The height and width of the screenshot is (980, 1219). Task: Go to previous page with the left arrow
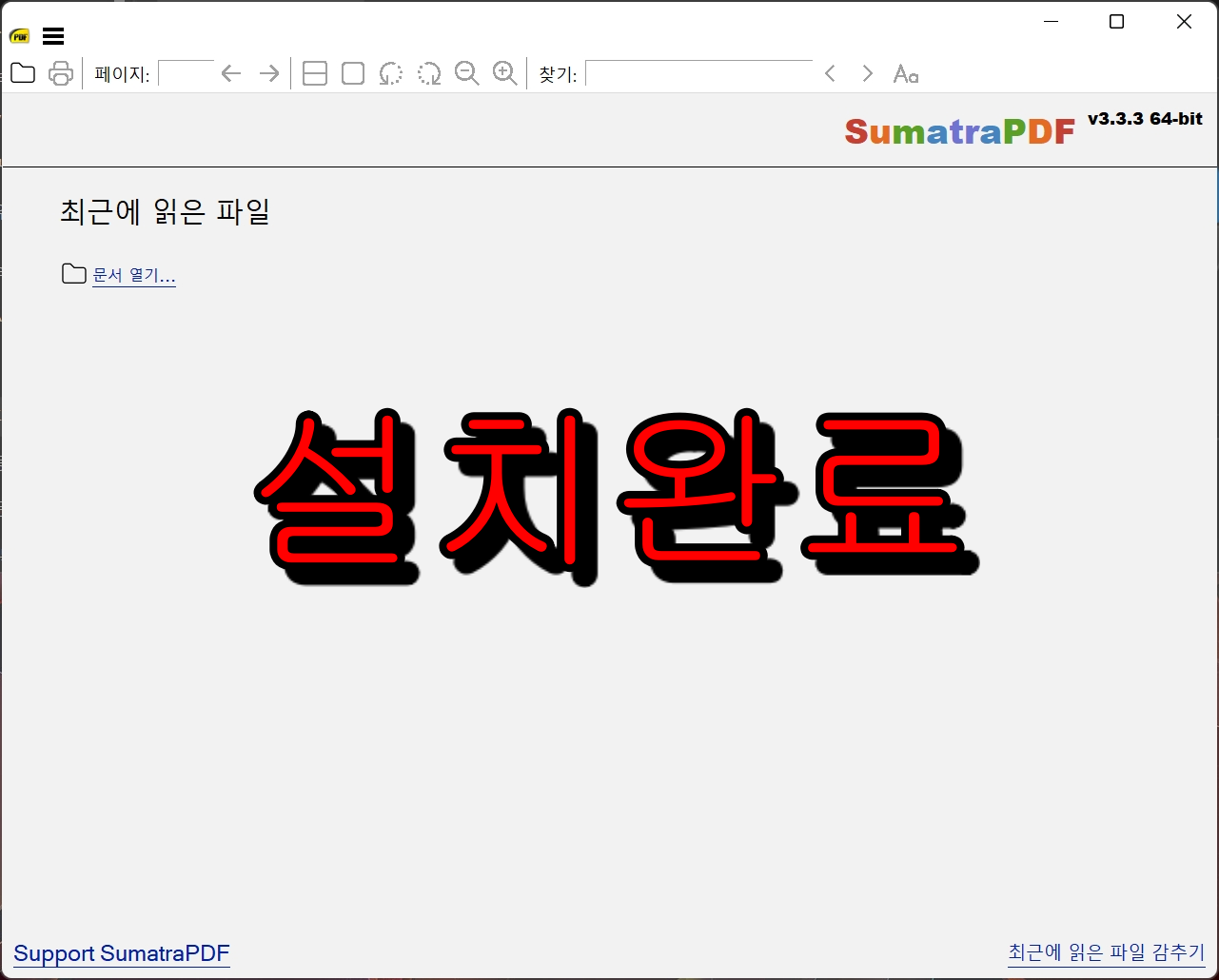pos(230,73)
